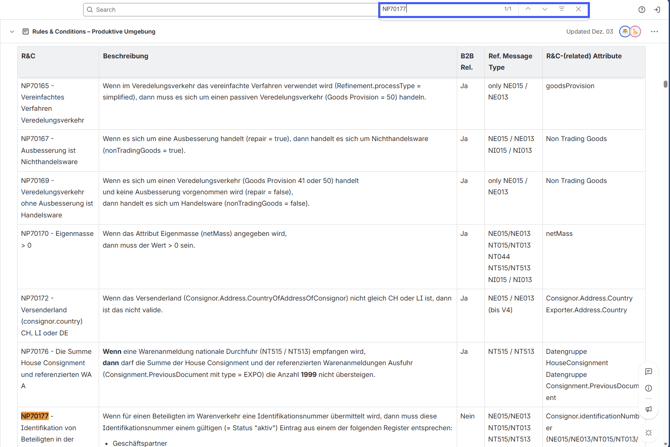This screenshot has width=670, height=447.
Task: Click the second editor avatar
Action: point(635,32)
